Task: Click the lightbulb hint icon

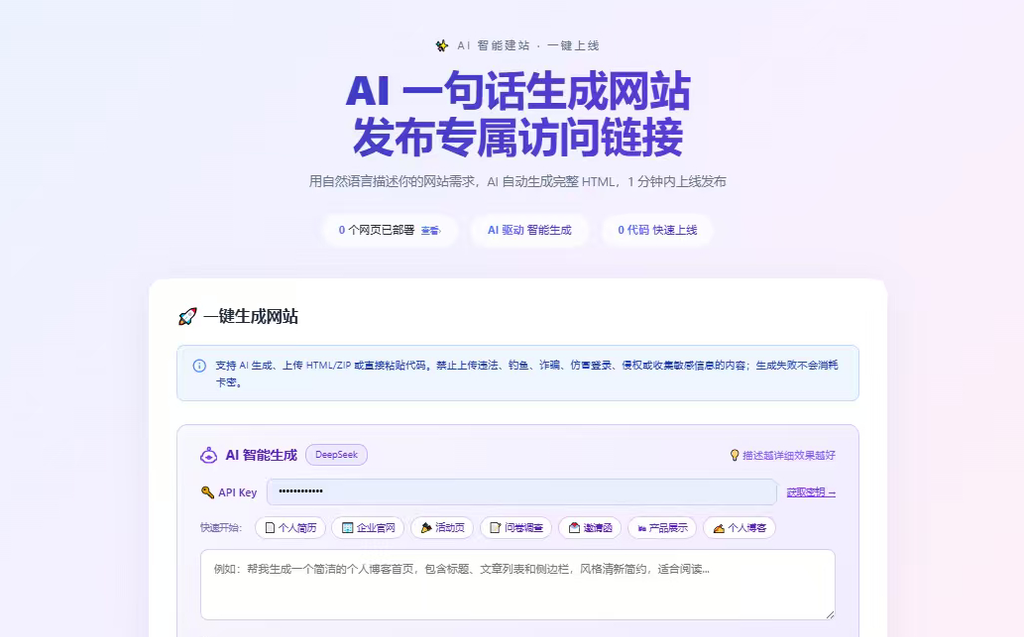Action: [x=735, y=455]
